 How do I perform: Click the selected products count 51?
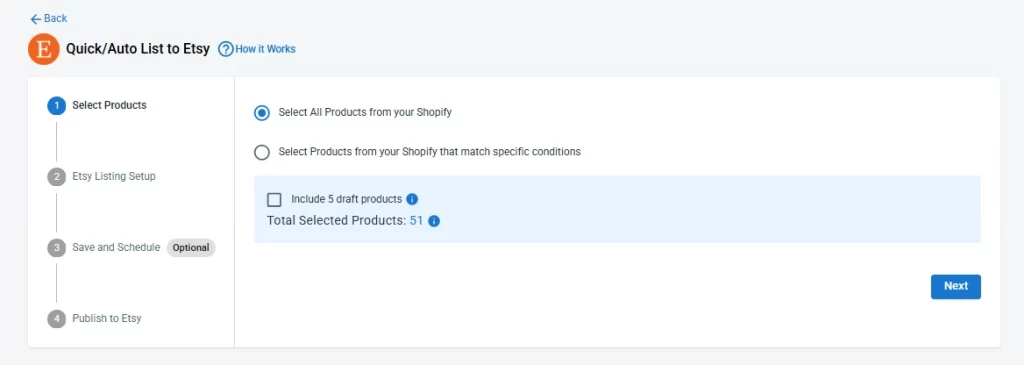click(417, 221)
